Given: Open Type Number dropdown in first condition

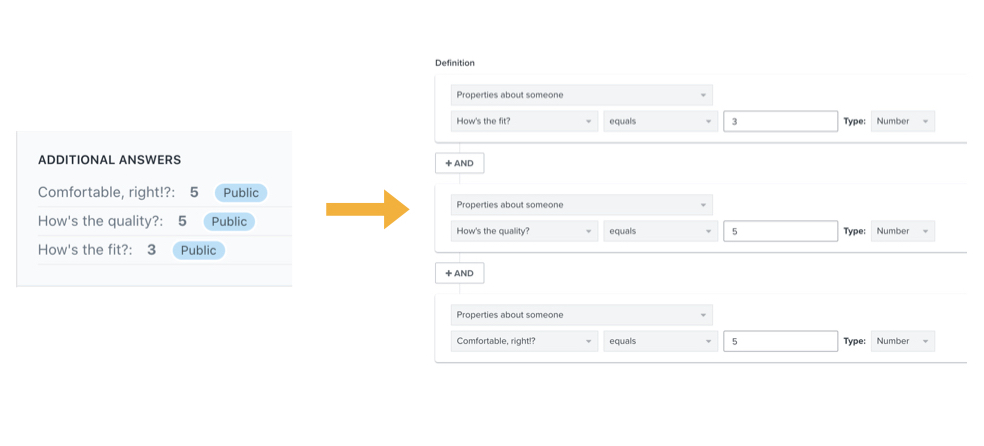Looking at the screenshot, I should pos(902,121).
